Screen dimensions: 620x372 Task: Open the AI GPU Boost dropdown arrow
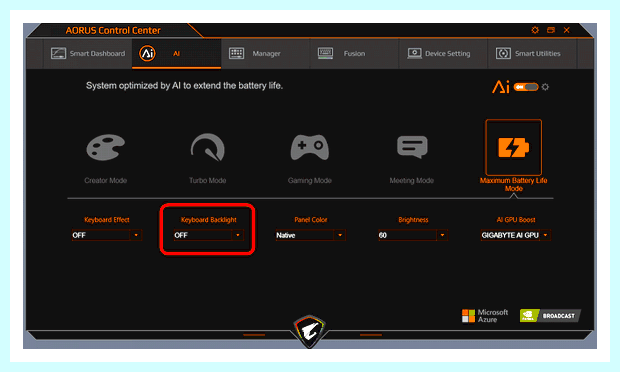[545, 235]
